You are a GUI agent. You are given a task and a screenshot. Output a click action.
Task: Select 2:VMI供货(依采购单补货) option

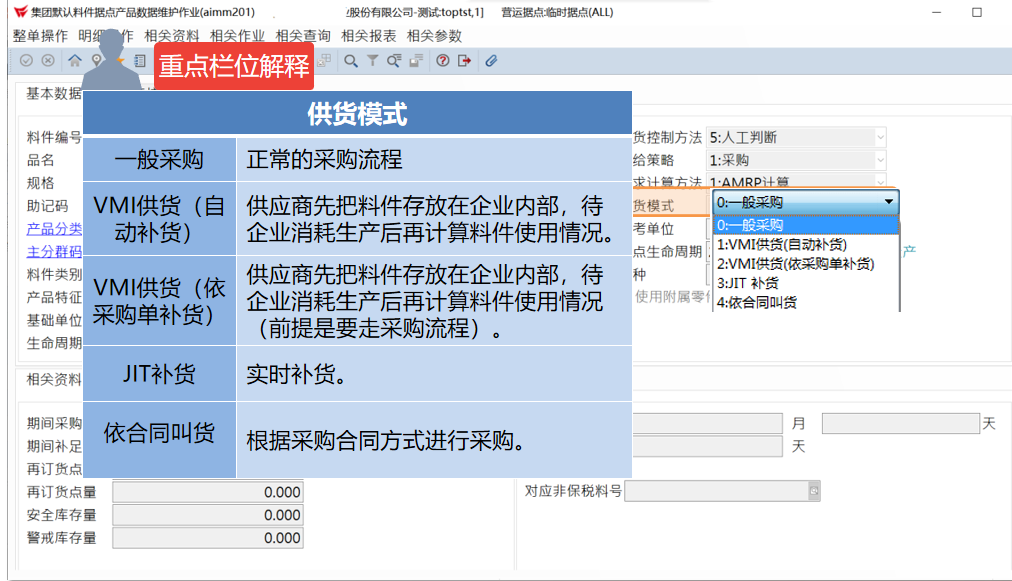(805, 264)
